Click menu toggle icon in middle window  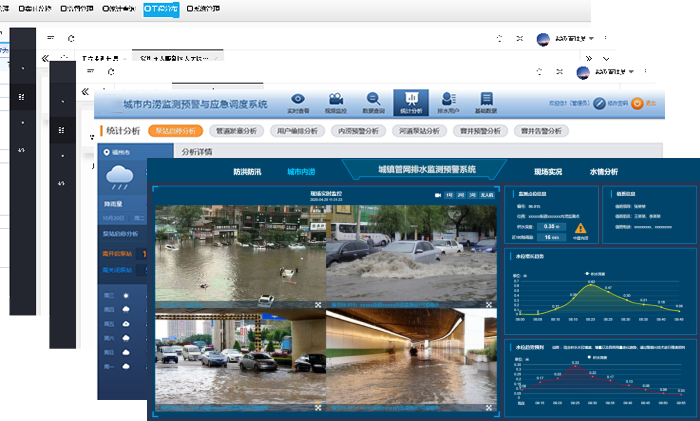pos(91,71)
